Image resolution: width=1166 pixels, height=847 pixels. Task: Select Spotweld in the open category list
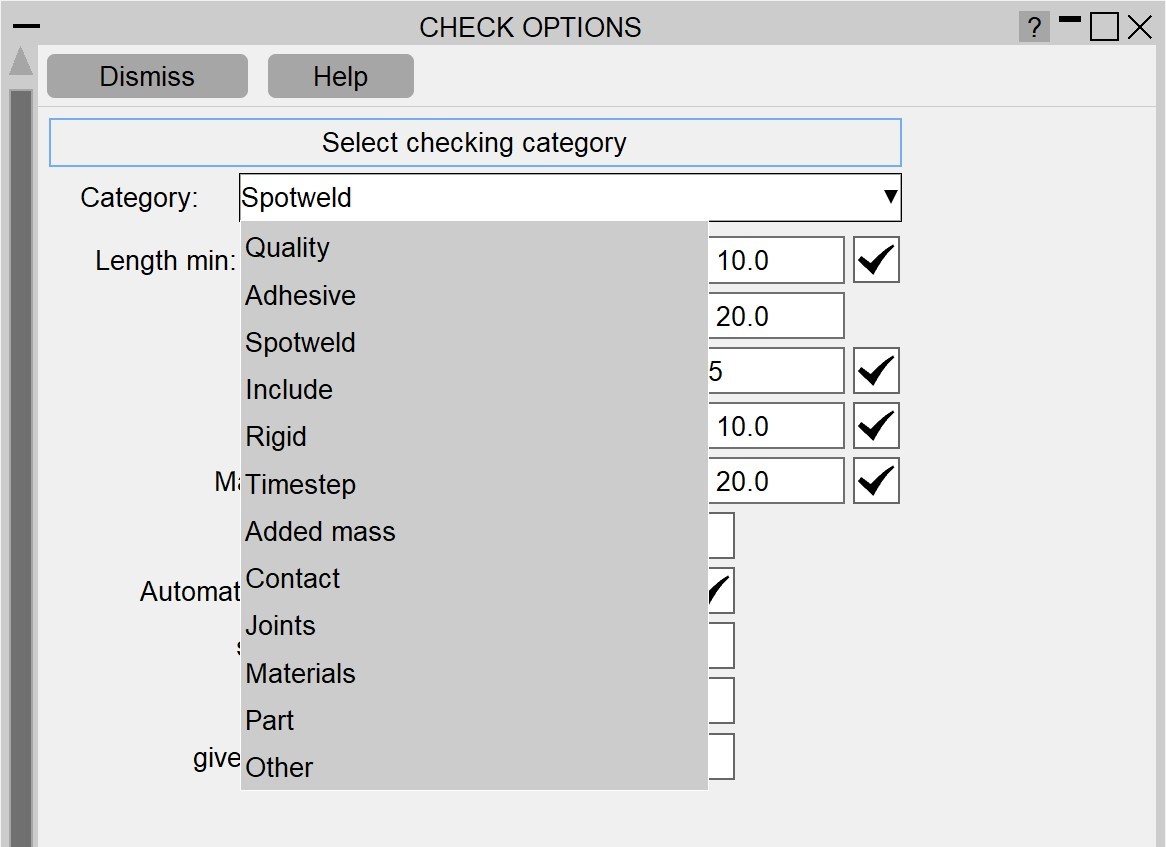tap(474, 343)
